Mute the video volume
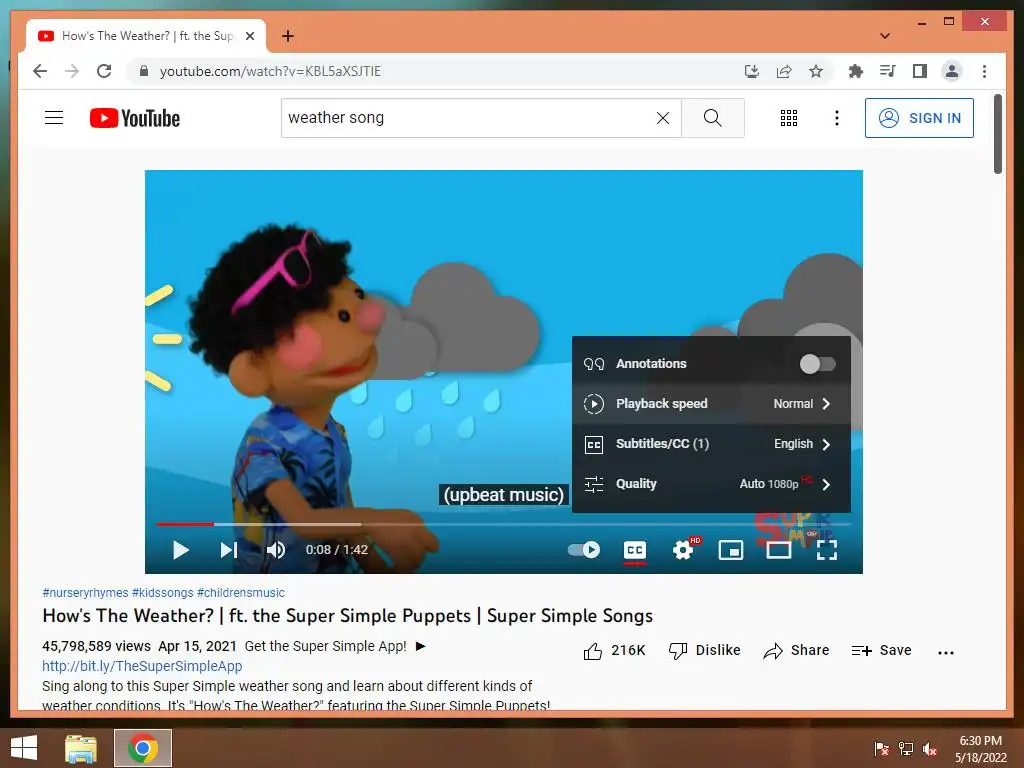1024x768 pixels. 276,550
